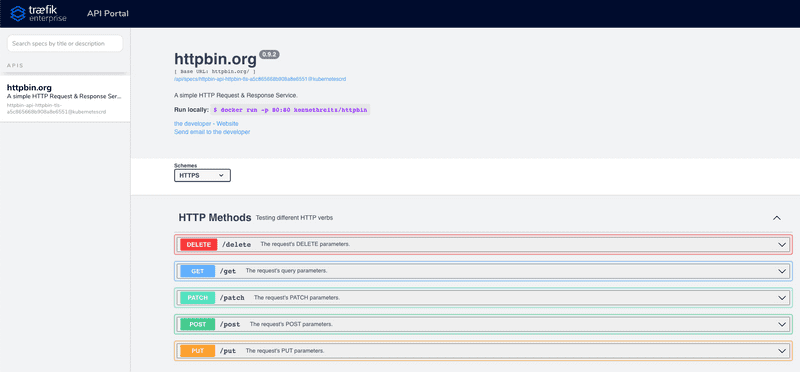This screenshot has height=372, width=800.
Task: Click the /get path text
Action: pyautogui.click(x=228, y=271)
